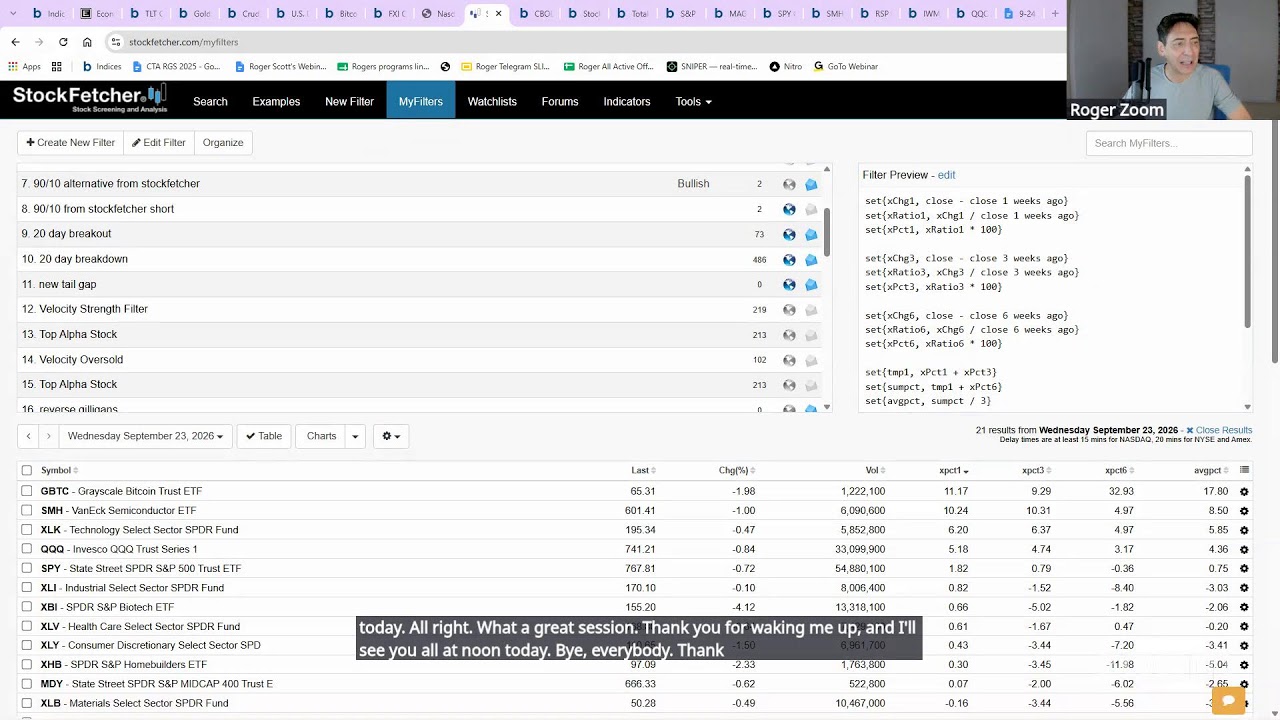Image resolution: width=1280 pixels, height=720 pixels.
Task: Click the Filter Preview scrollbar
Action: [x=1247, y=250]
